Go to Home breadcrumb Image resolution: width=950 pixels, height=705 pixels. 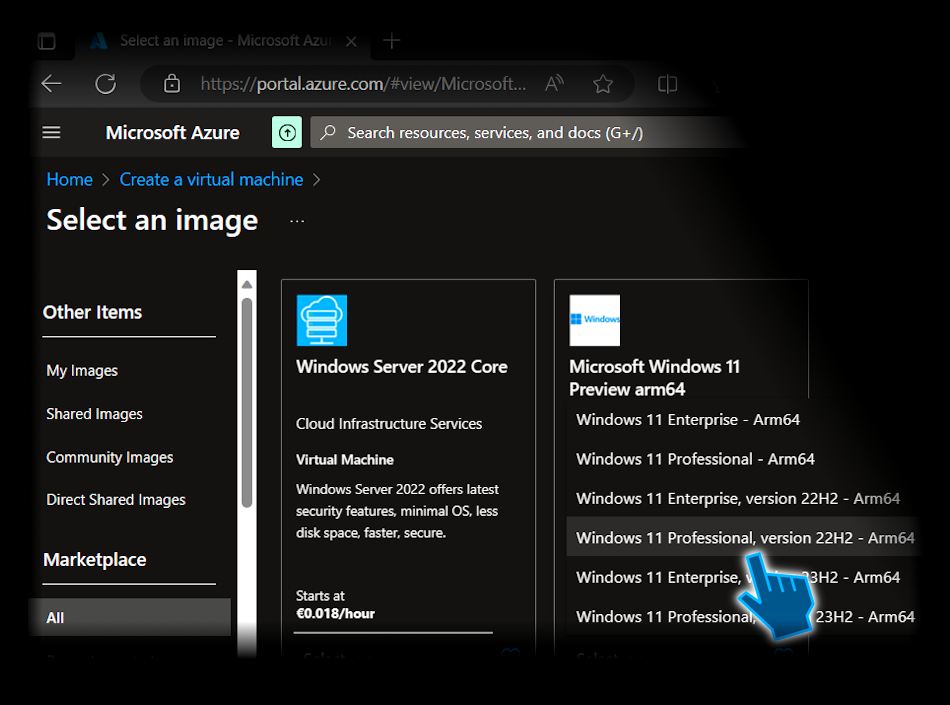pyautogui.click(x=70, y=179)
